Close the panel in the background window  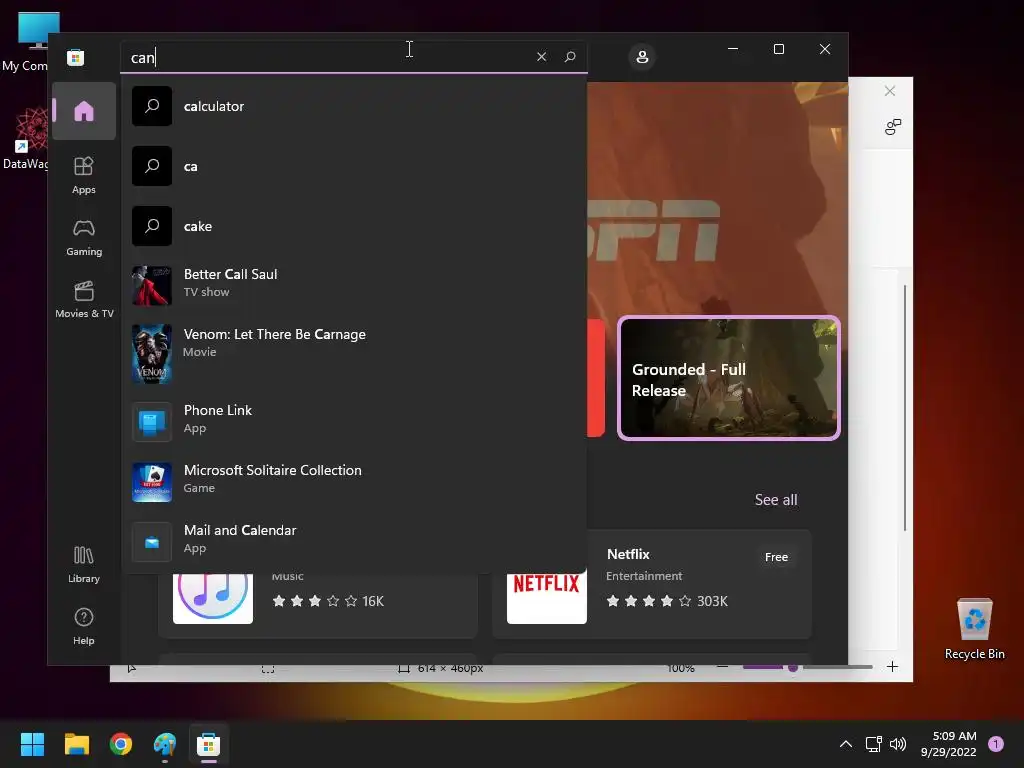tap(889, 91)
